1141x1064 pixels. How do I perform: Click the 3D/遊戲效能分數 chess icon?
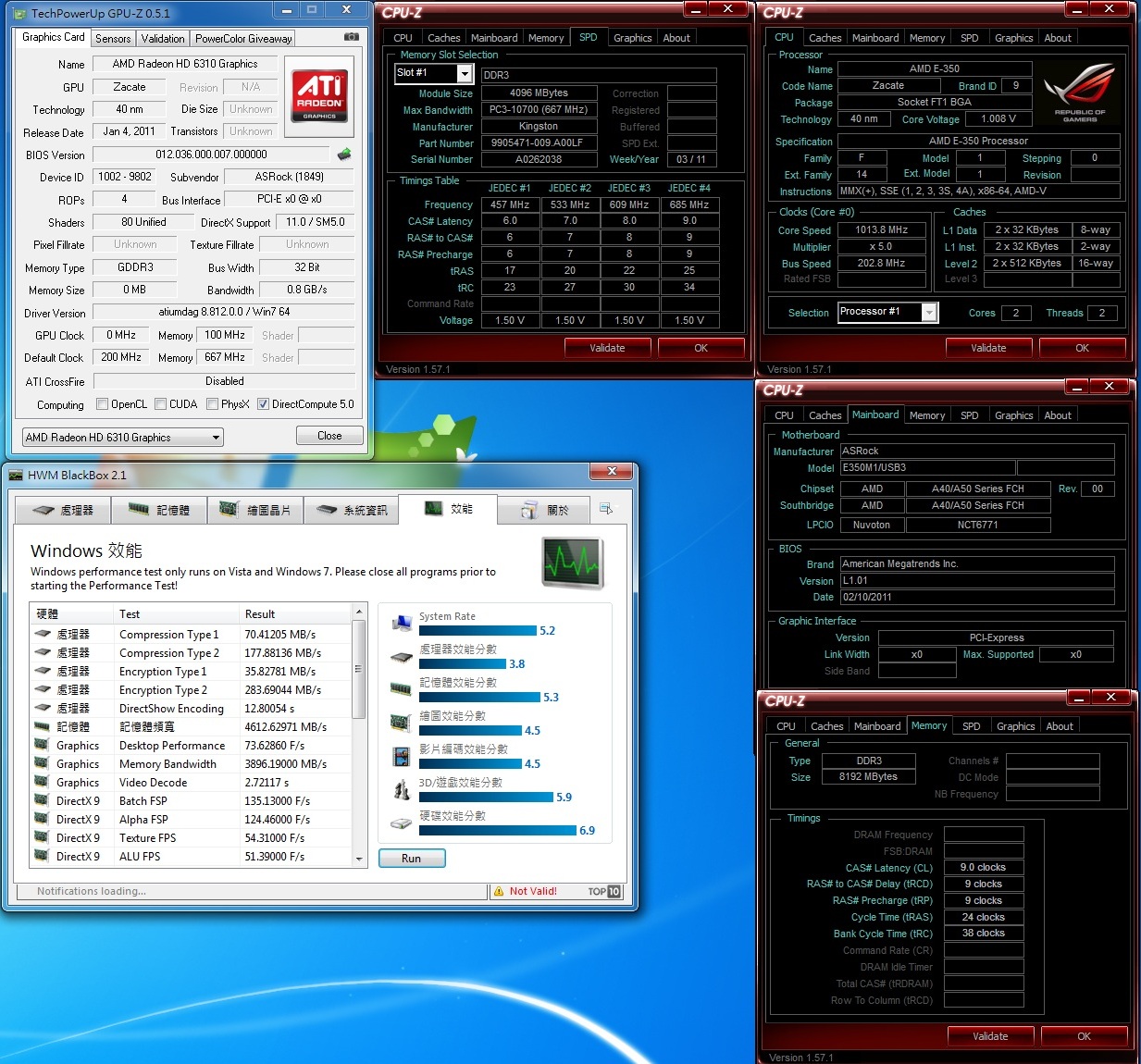click(x=402, y=790)
